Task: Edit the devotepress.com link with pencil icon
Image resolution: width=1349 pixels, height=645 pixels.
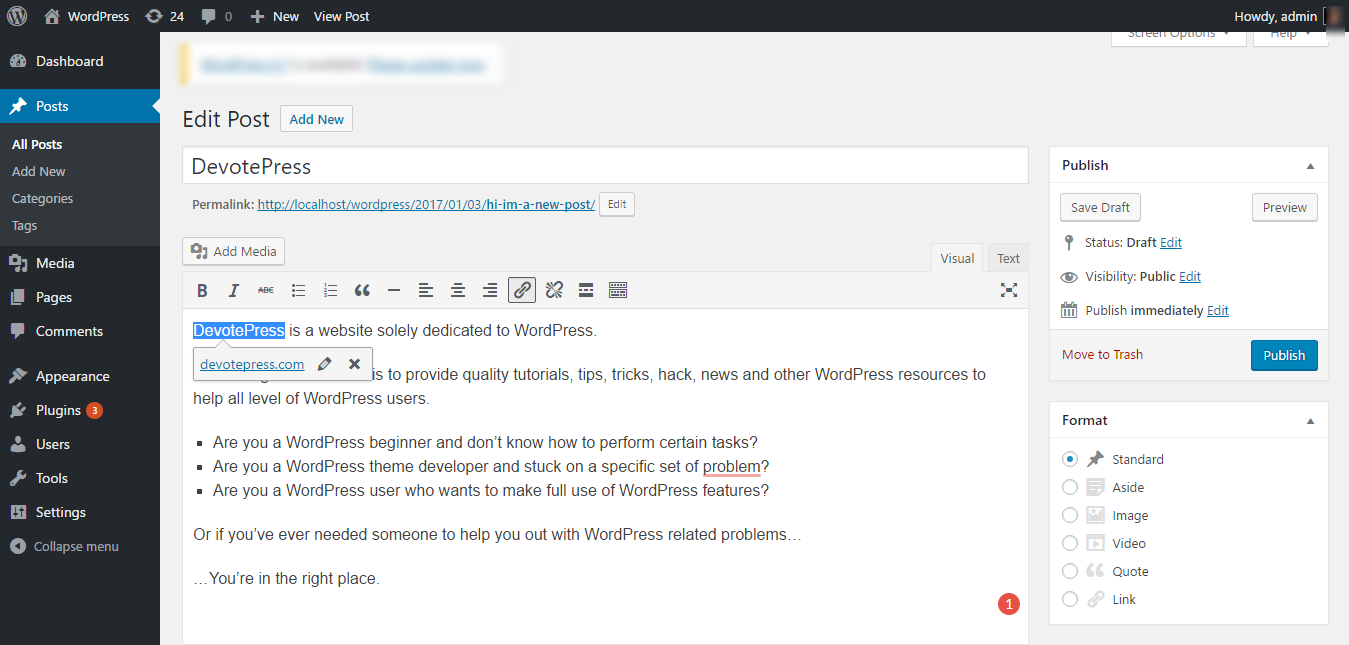Action: [324, 364]
